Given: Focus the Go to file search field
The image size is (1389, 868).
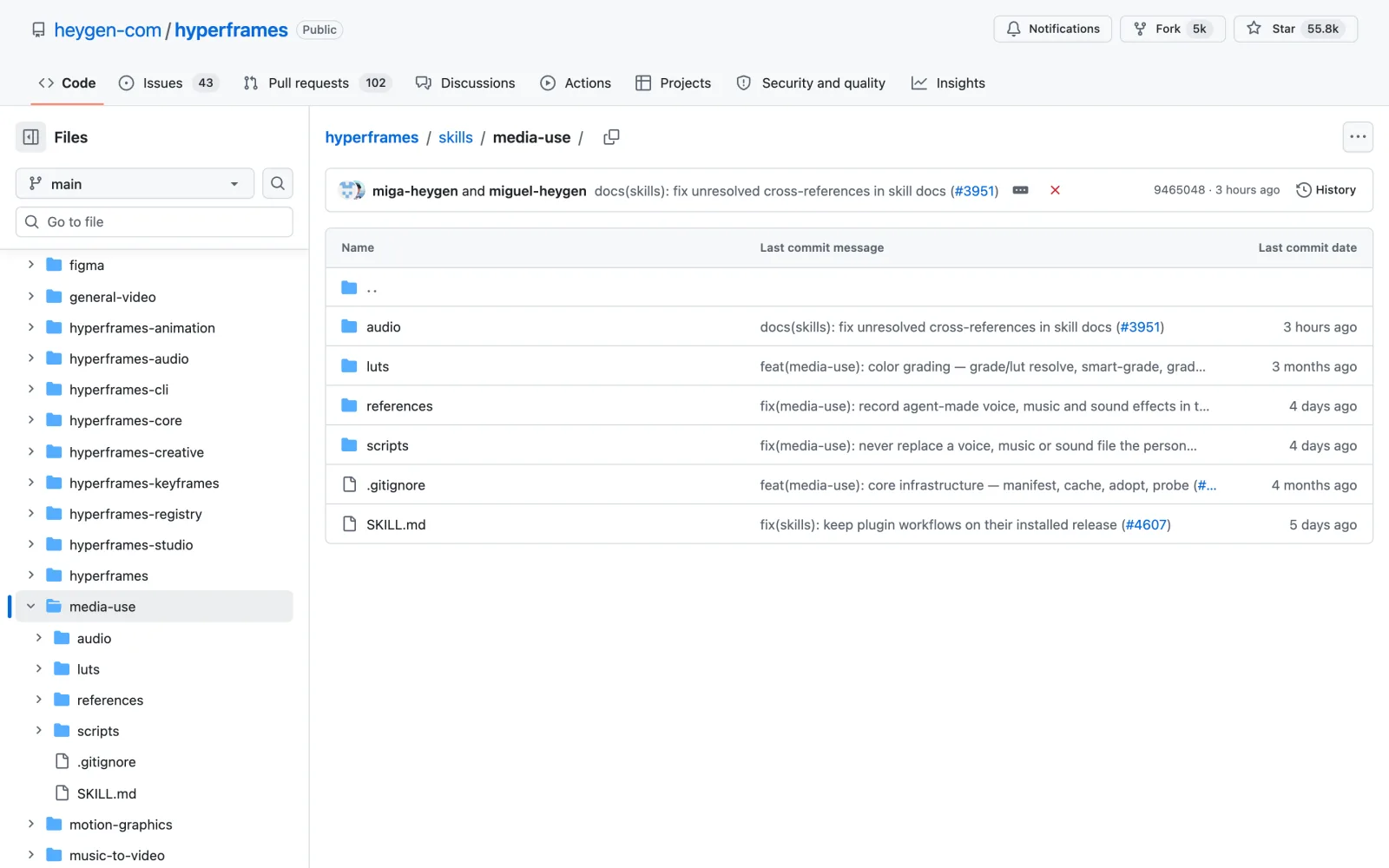Looking at the screenshot, I should (155, 222).
